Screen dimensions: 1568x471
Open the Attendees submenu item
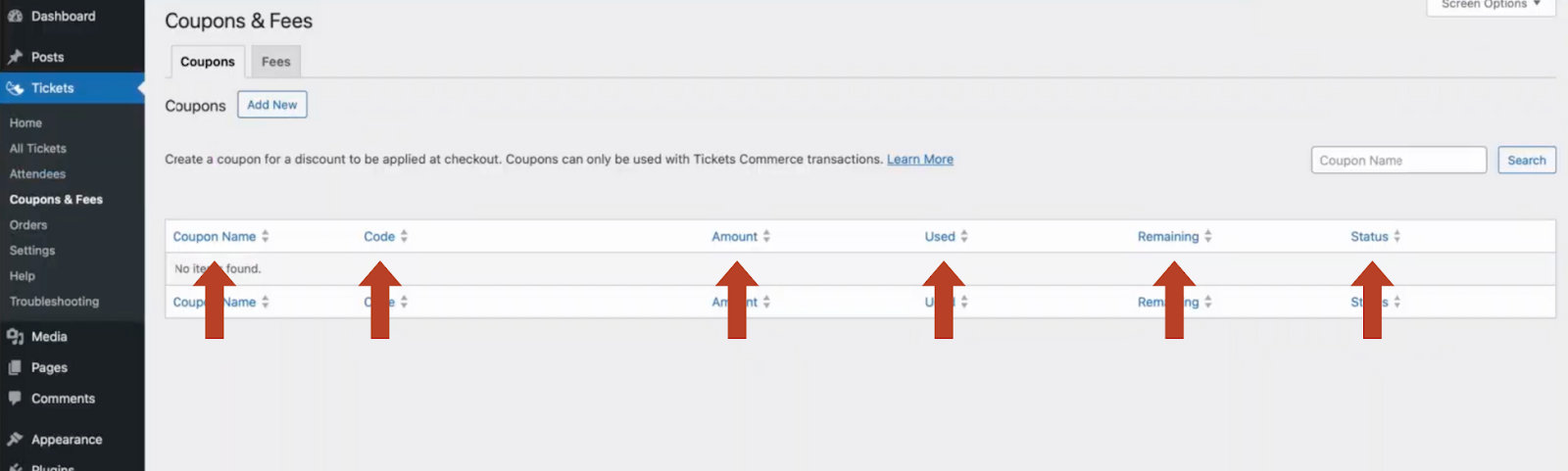point(37,174)
